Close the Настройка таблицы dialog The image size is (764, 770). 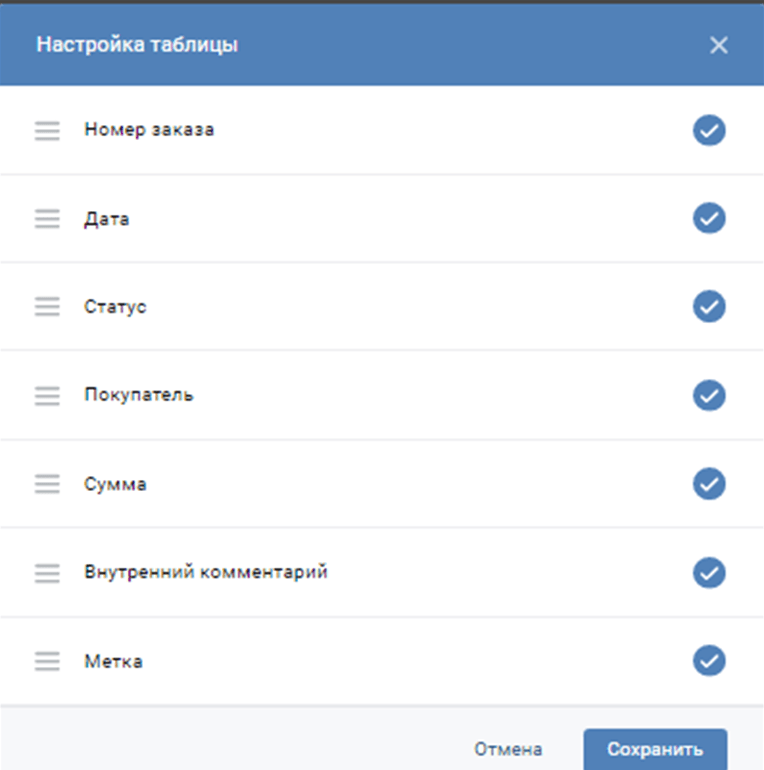point(719,45)
